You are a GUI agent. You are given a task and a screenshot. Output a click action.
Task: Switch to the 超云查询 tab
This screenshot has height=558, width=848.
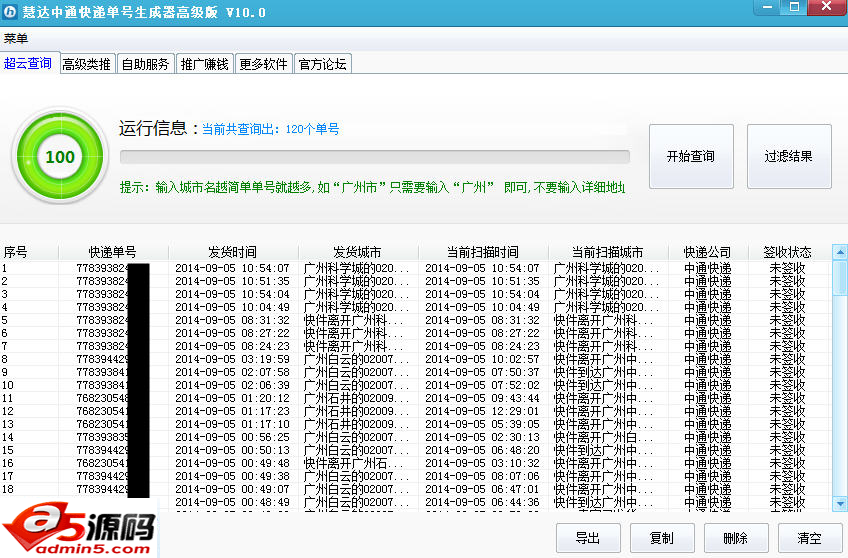pyautogui.click(x=28, y=63)
